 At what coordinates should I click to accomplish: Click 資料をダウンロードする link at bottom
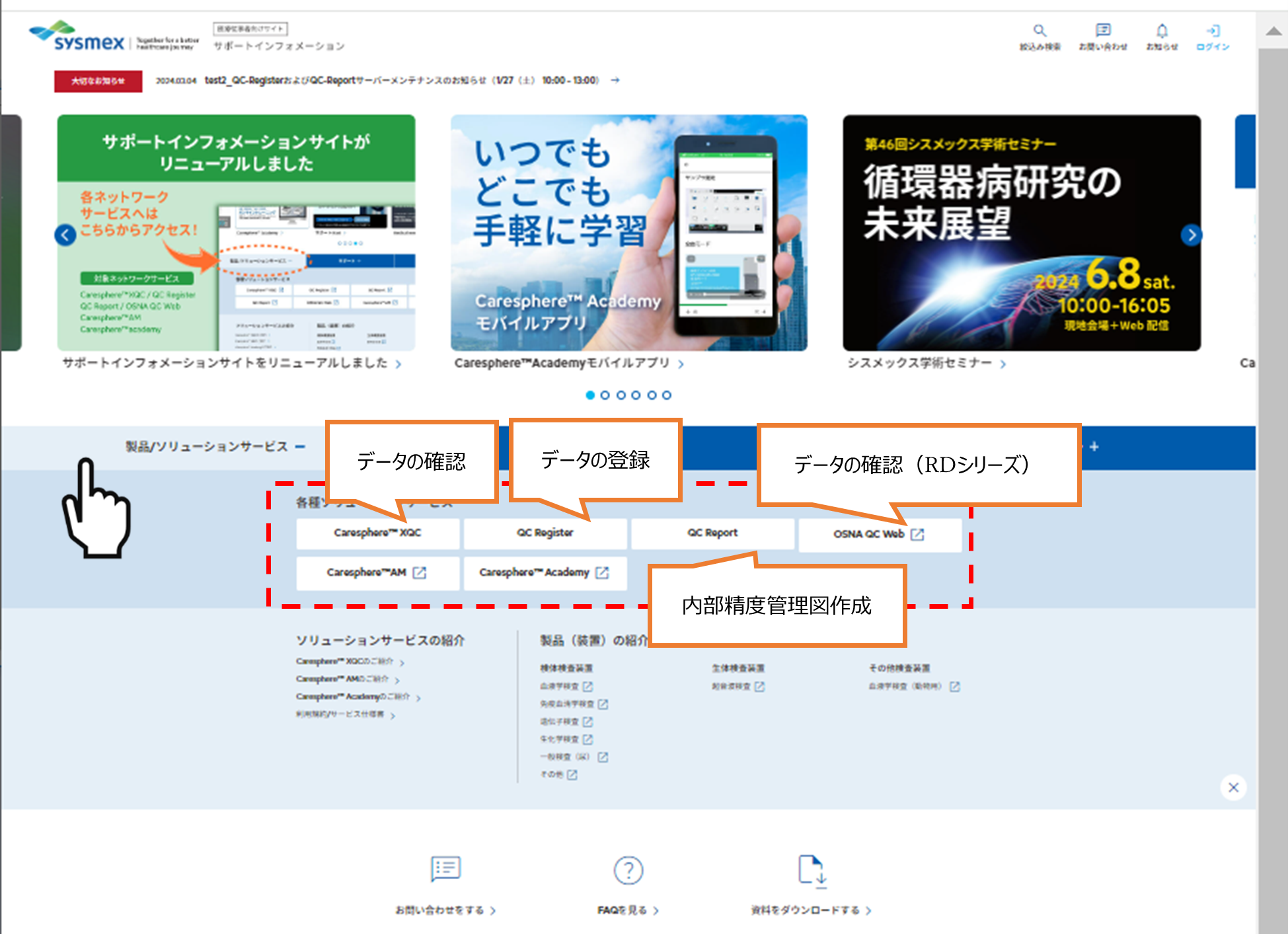812,910
